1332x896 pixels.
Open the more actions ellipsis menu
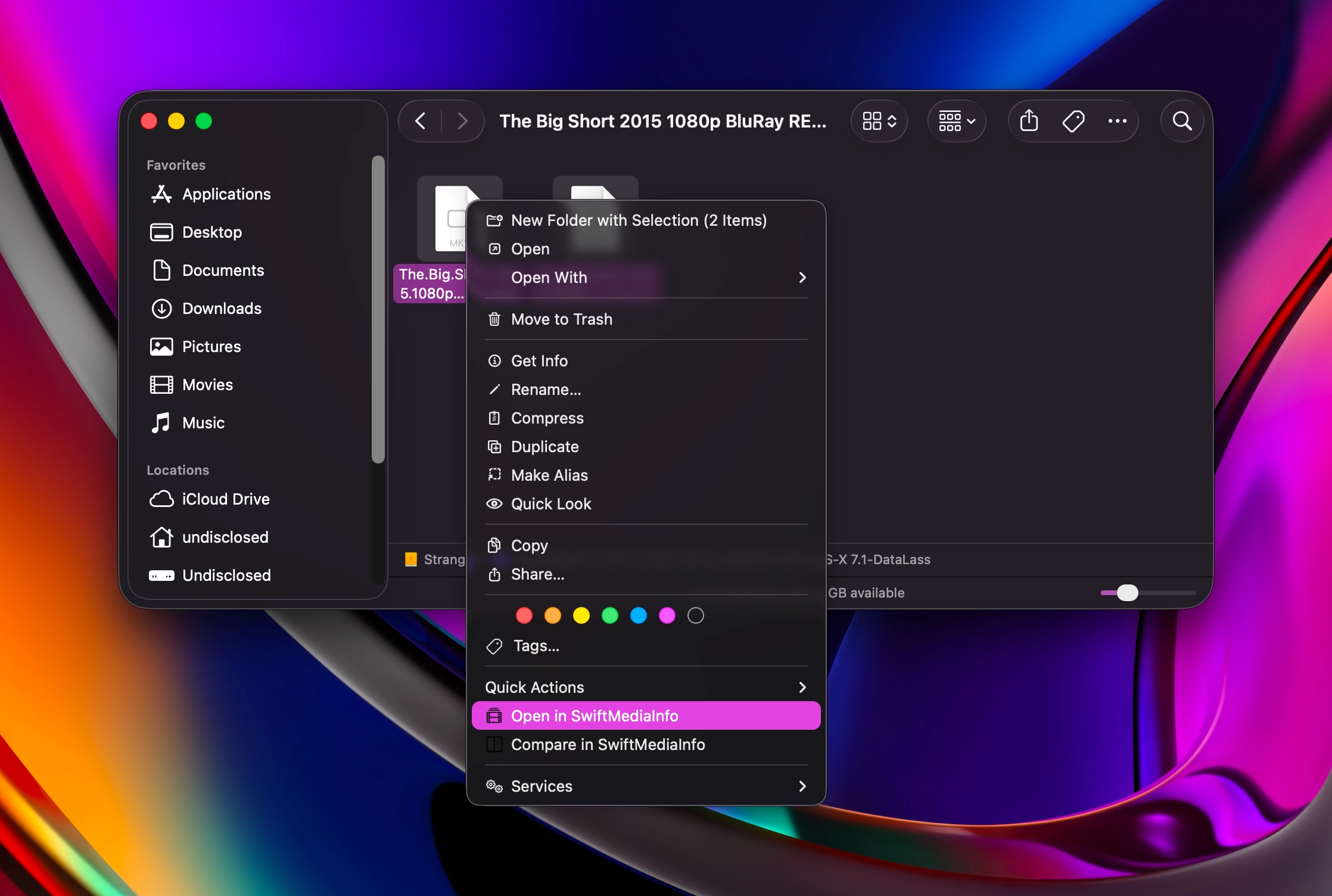pos(1117,121)
